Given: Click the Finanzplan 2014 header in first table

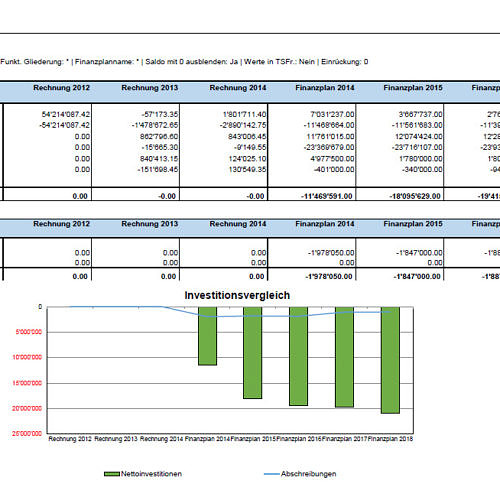Looking at the screenshot, I should click(x=325, y=88).
